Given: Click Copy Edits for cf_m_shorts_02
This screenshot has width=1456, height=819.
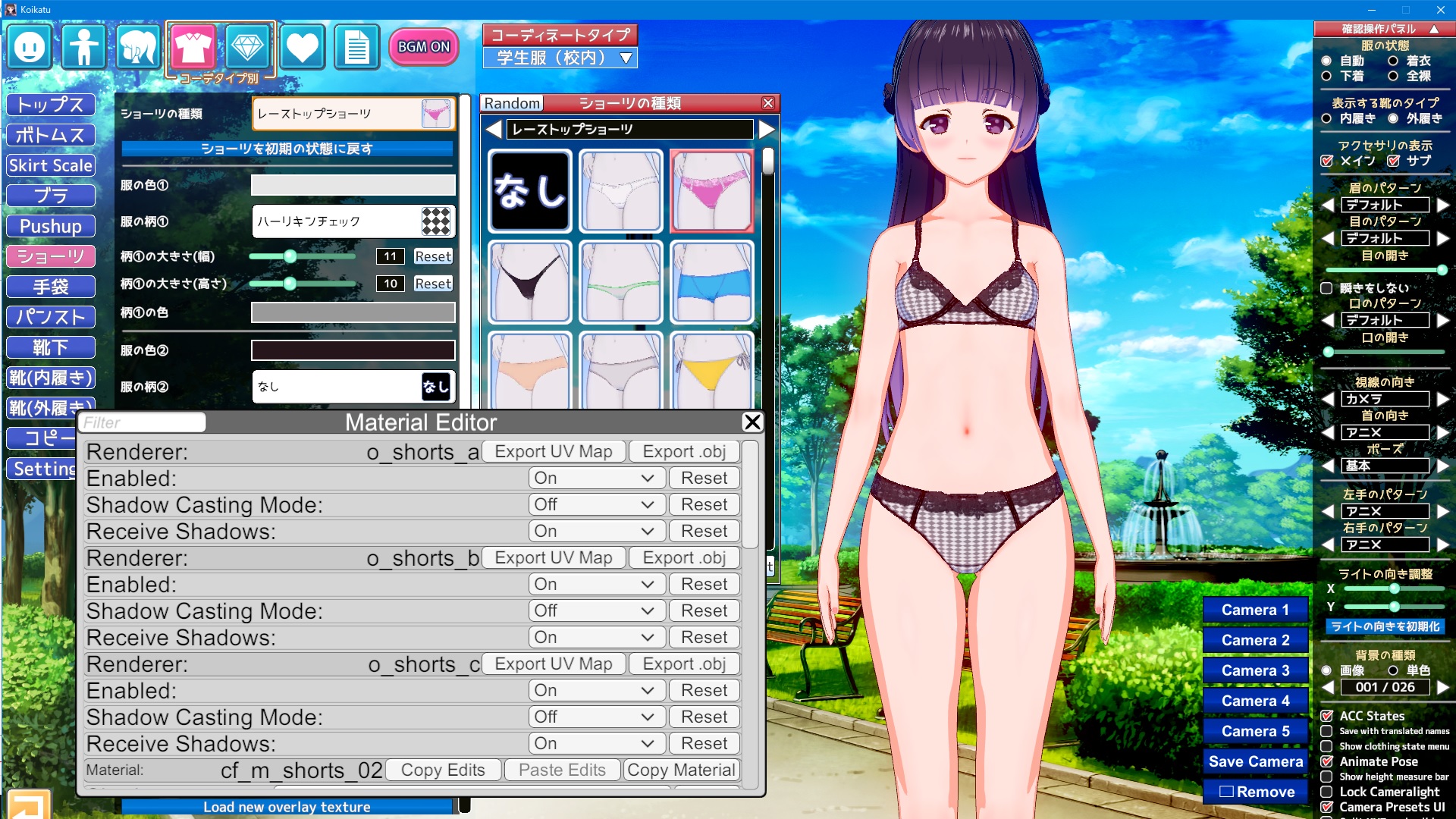Looking at the screenshot, I should (x=443, y=770).
